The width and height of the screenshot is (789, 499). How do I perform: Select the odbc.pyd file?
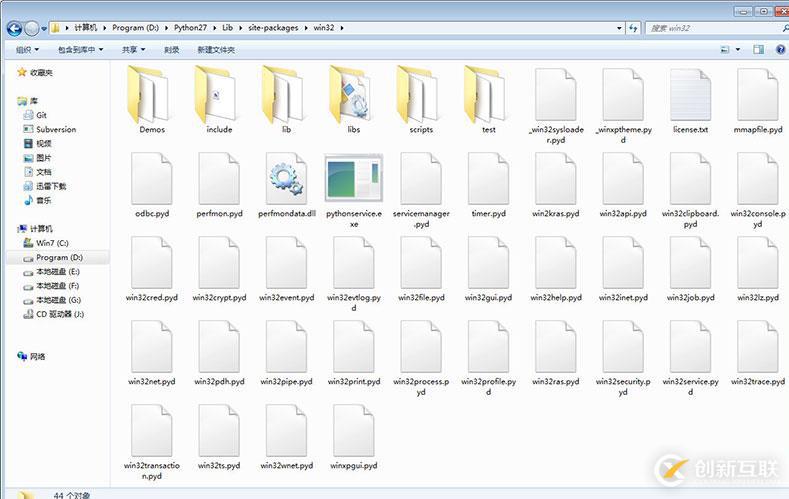point(151,185)
